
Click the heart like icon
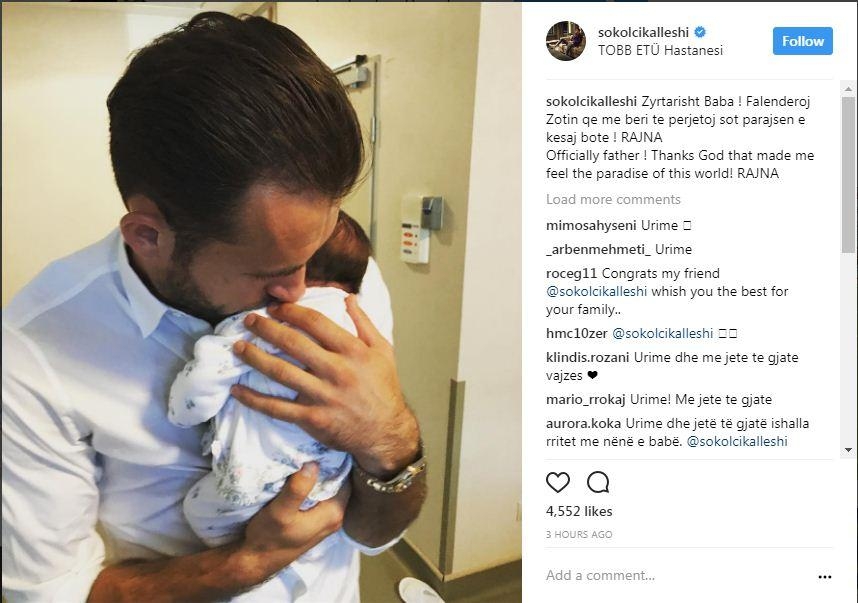pos(558,482)
